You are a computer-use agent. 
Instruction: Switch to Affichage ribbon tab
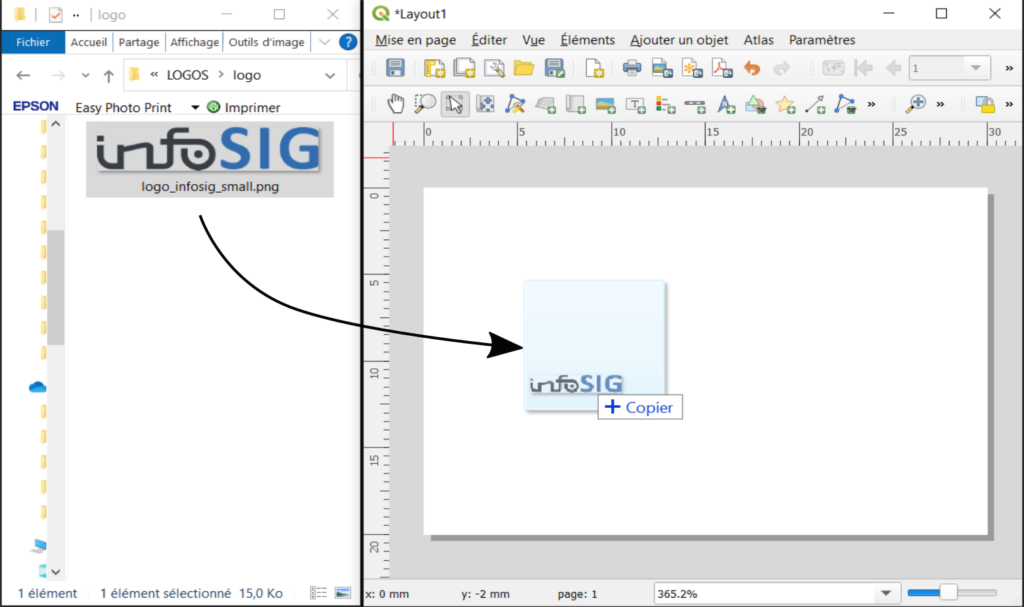[195, 42]
